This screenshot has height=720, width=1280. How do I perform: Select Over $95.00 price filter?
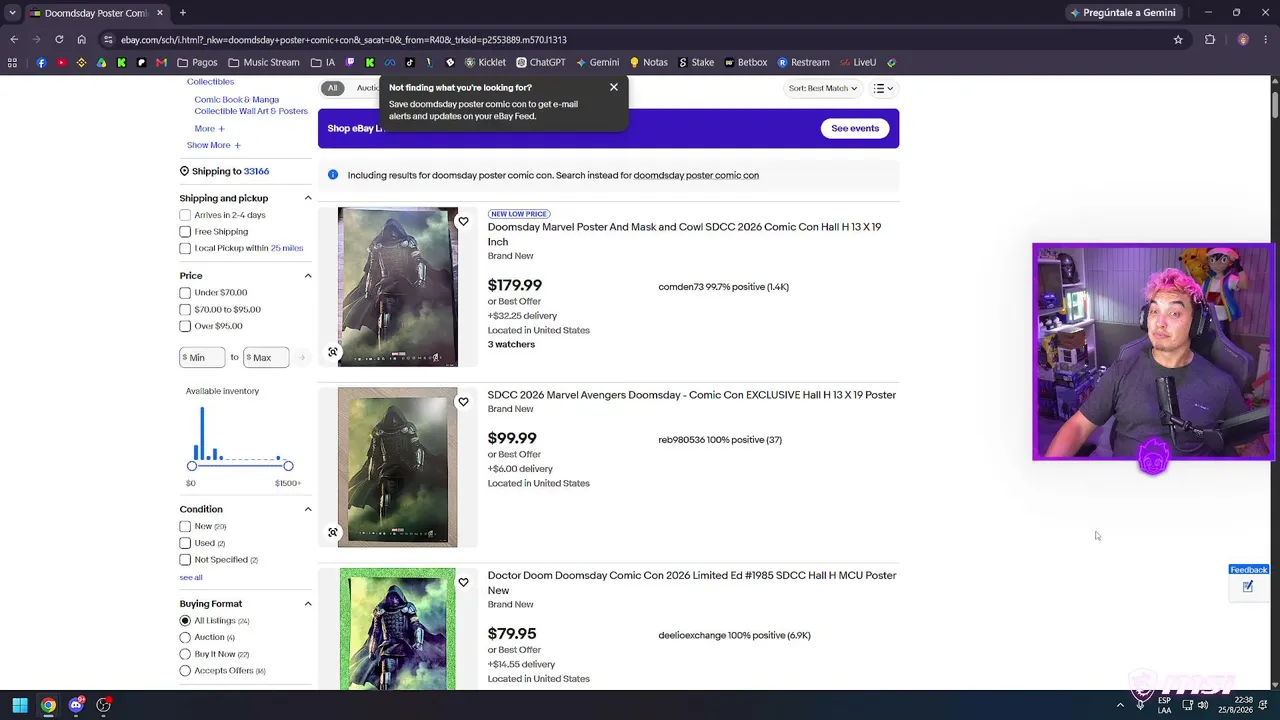tap(185, 326)
